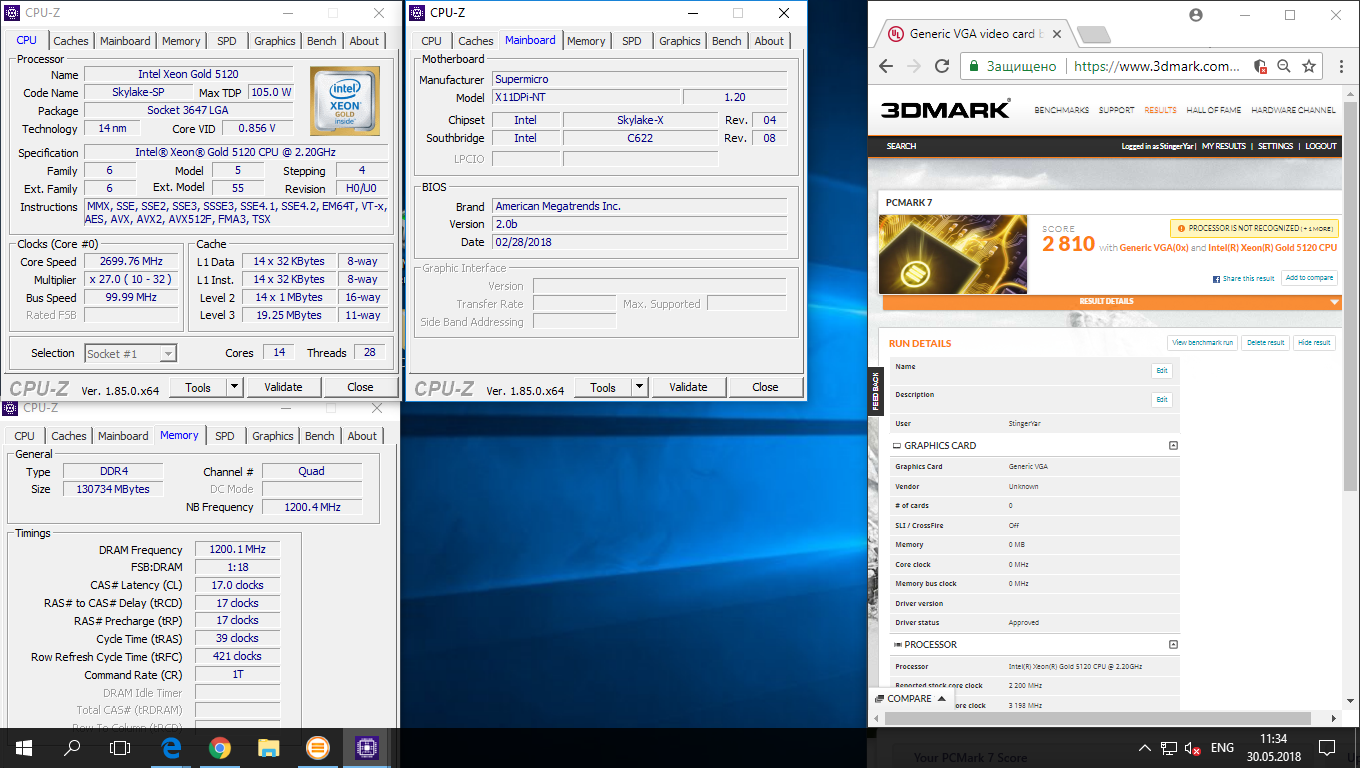Go back in the Chrome browser
Image resolution: width=1360 pixels, height=768 pixels.
pos(886,66)
